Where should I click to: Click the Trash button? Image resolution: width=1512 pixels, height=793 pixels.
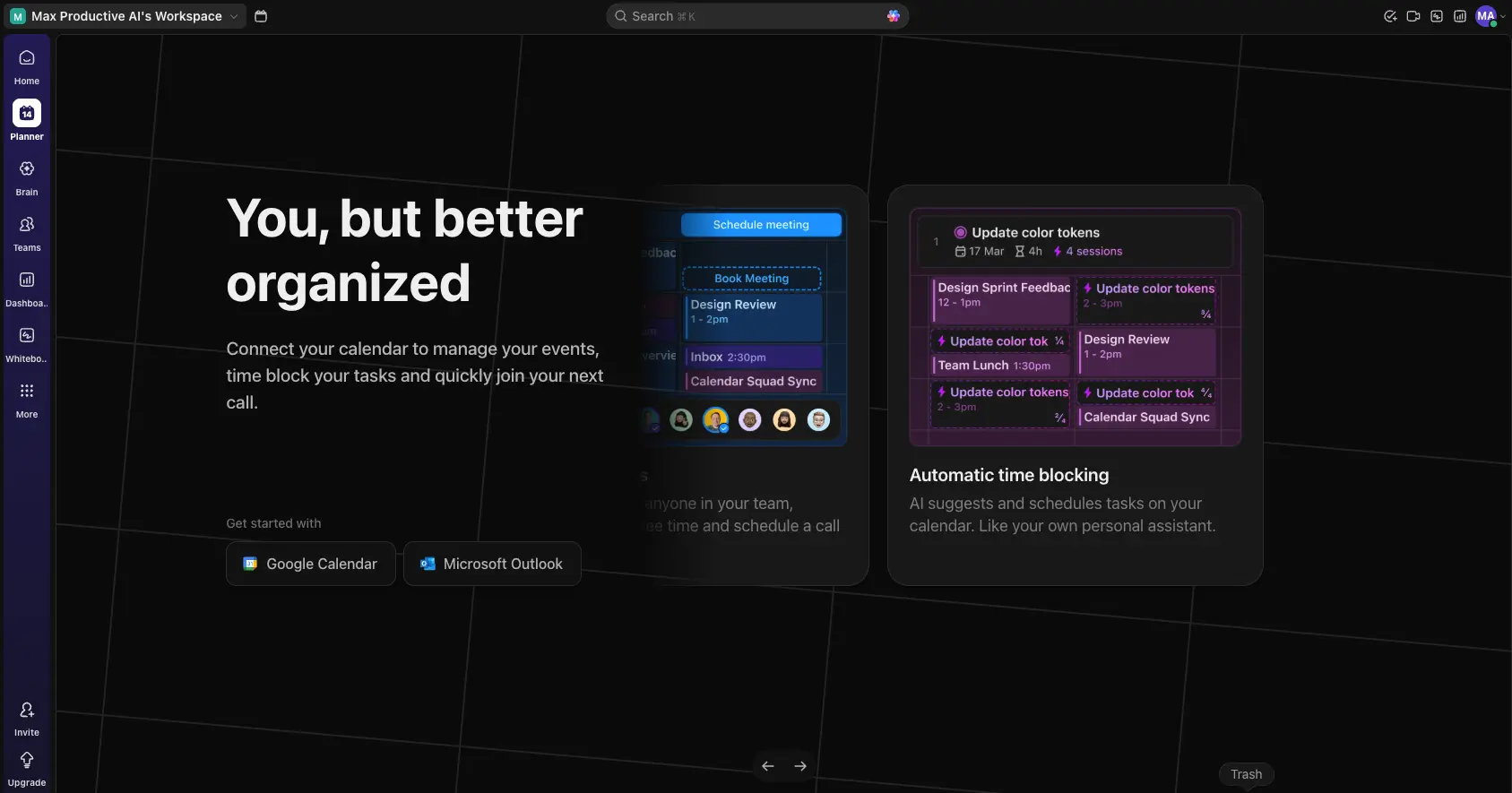(x=1246, y=774)
